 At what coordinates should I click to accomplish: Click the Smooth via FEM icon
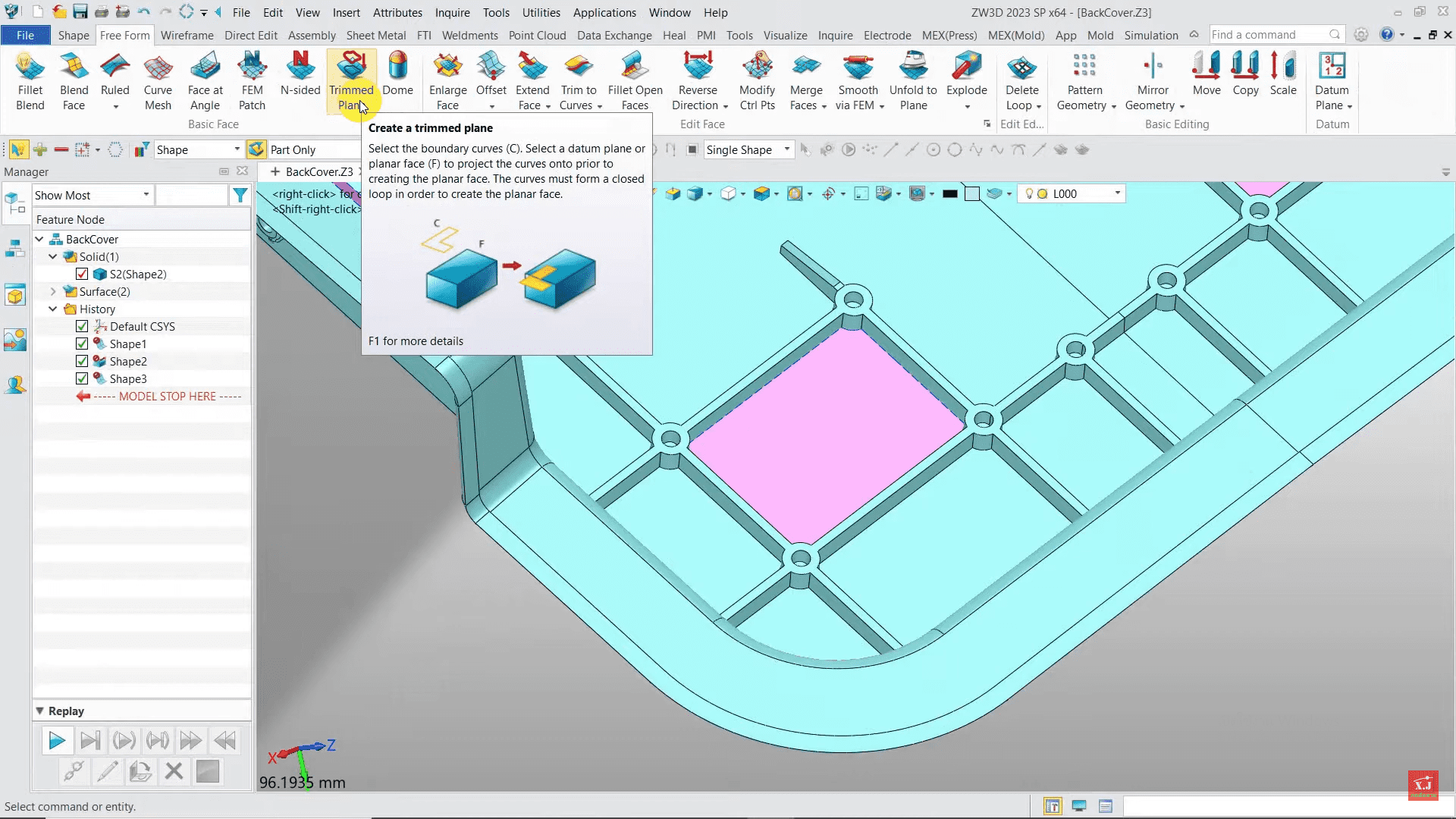pyautogui.click(x=858, y=68)
